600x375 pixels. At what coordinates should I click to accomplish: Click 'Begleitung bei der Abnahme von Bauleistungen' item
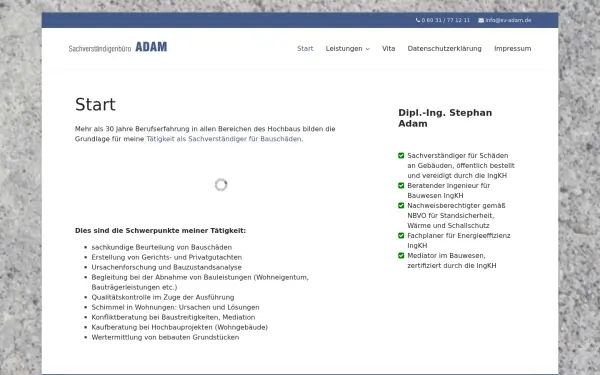click(x=200, y=282)
